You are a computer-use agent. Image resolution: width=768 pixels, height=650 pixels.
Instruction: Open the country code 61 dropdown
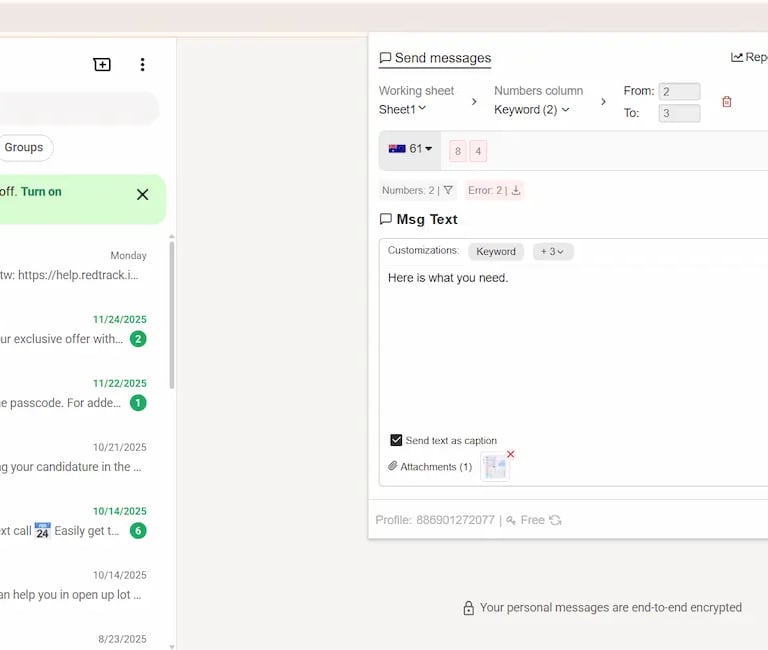click(x=410, y=148)
